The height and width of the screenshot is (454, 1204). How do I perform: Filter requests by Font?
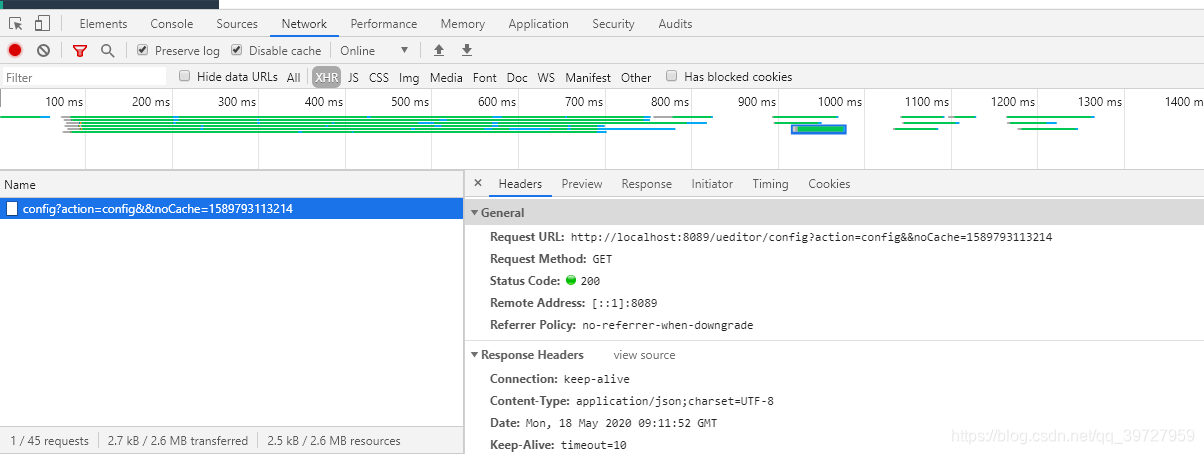click(485, 77)
